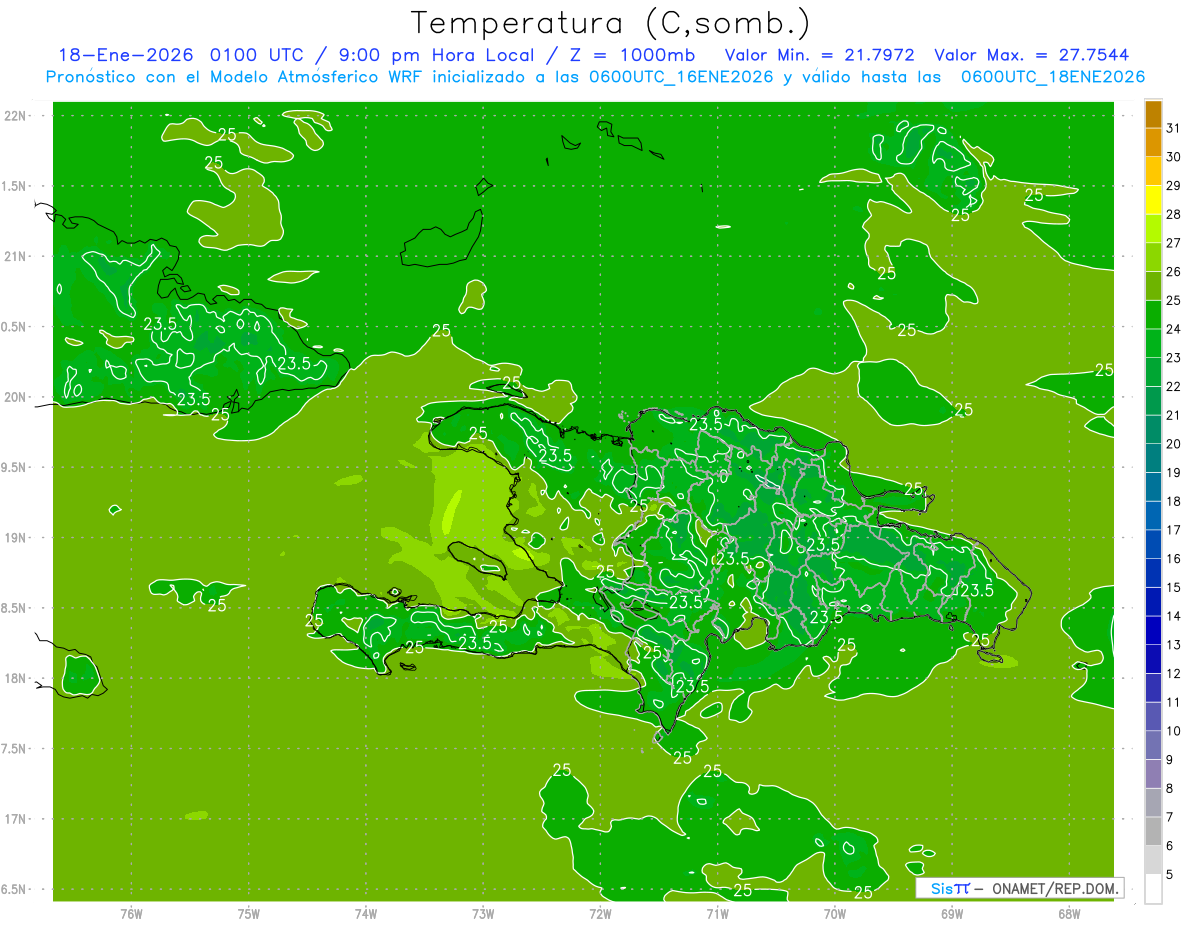Select the "0600UTC_16ENE2026" initialization time
Image resolution: width=1200 pixels, height=927 pixels.
coord(680,77)
